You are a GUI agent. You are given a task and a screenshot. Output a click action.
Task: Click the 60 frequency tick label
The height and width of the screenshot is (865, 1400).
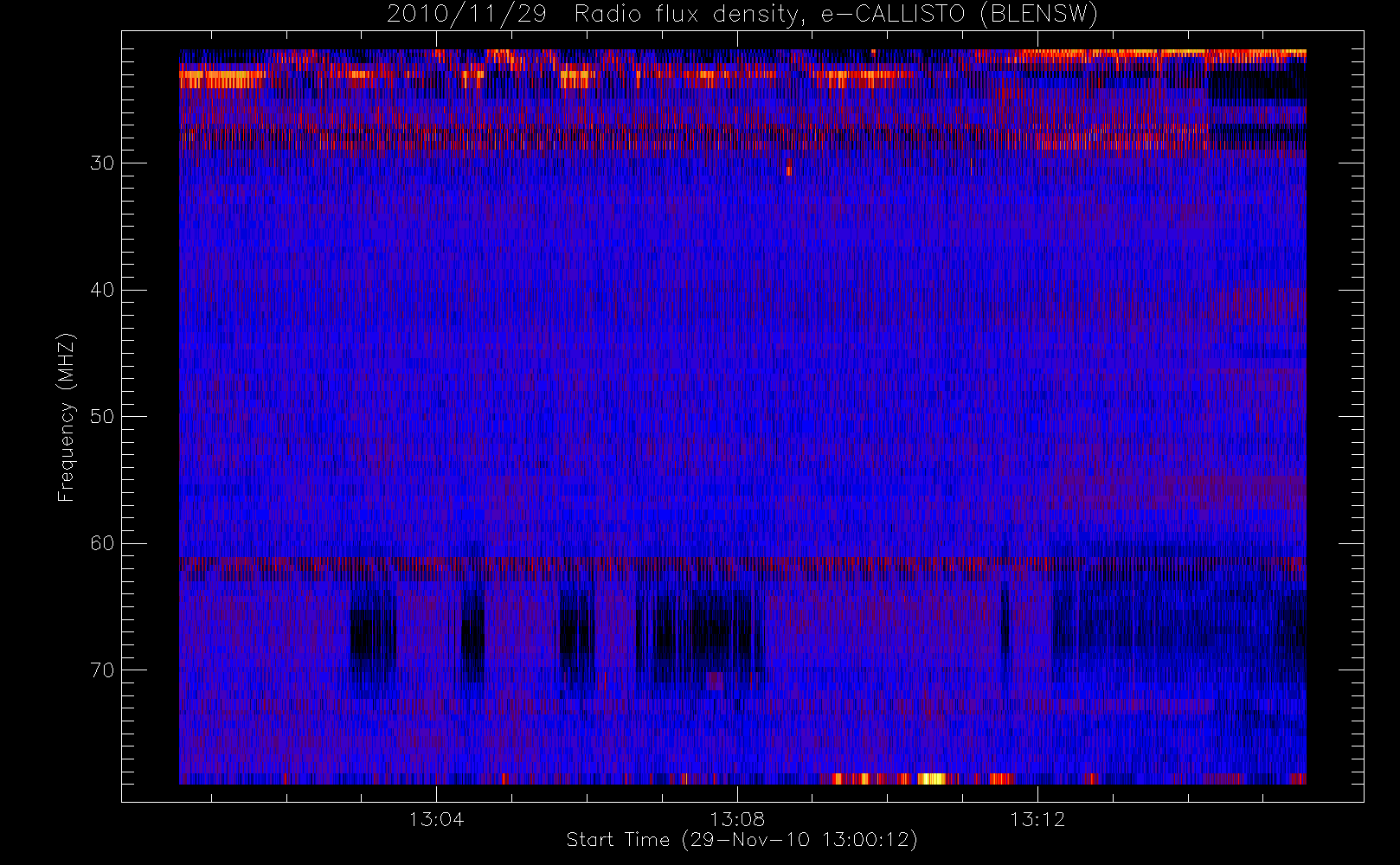[x=102, y=543]
